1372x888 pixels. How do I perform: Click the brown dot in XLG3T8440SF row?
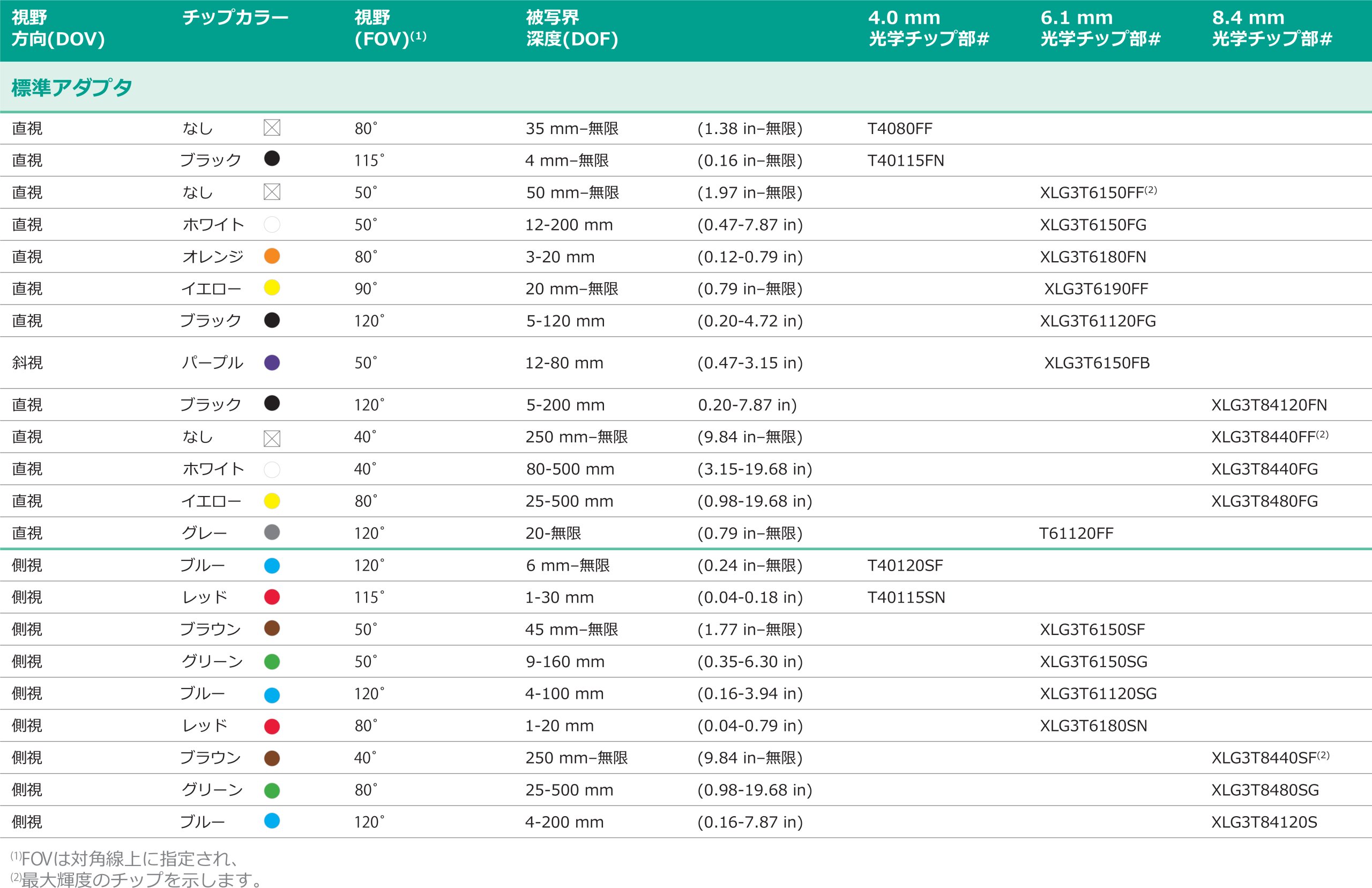(272, 758)
